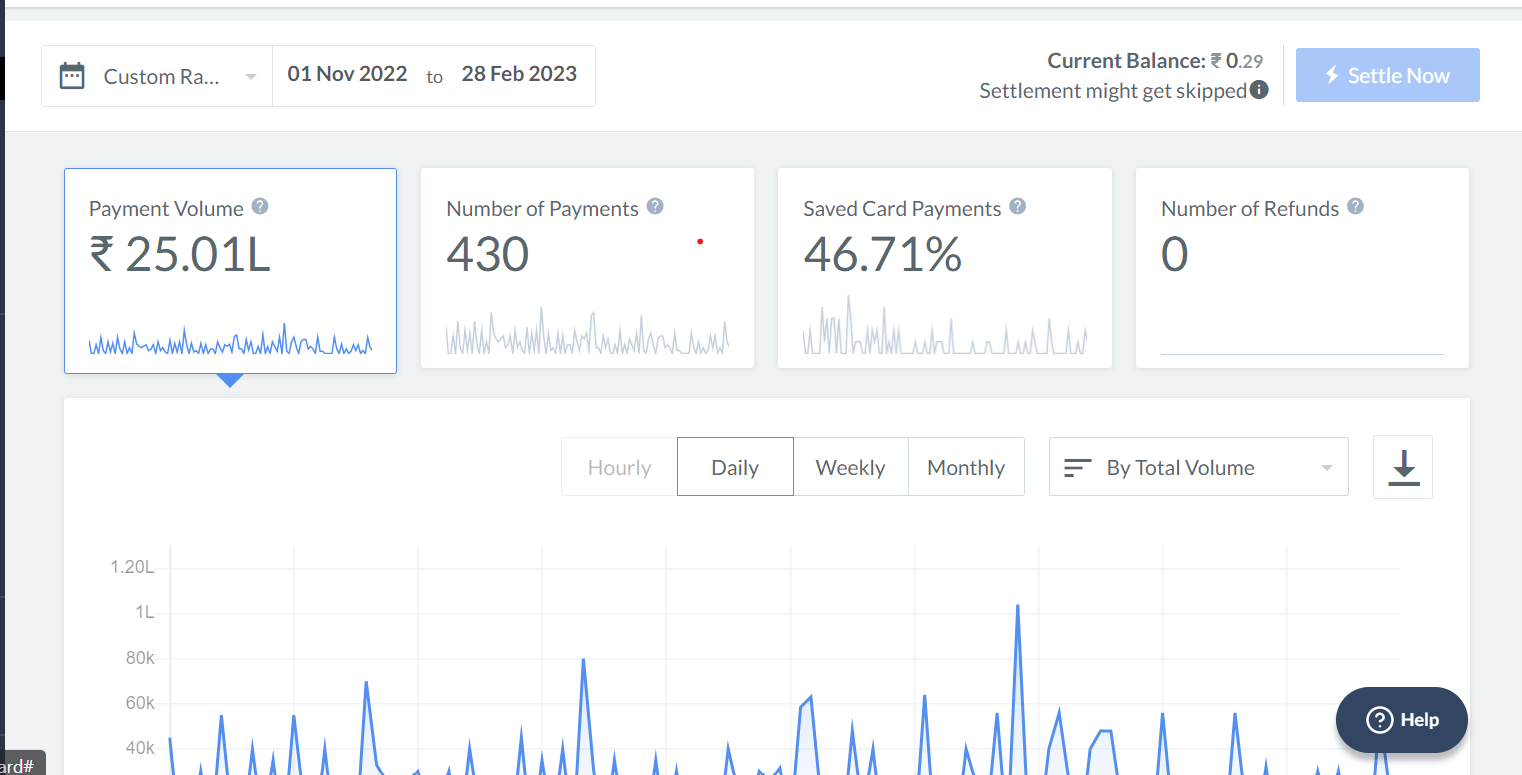Click the Number of Payments help icon
The height and width of the screenshot is (775, 1522).
tap(655, 207)
